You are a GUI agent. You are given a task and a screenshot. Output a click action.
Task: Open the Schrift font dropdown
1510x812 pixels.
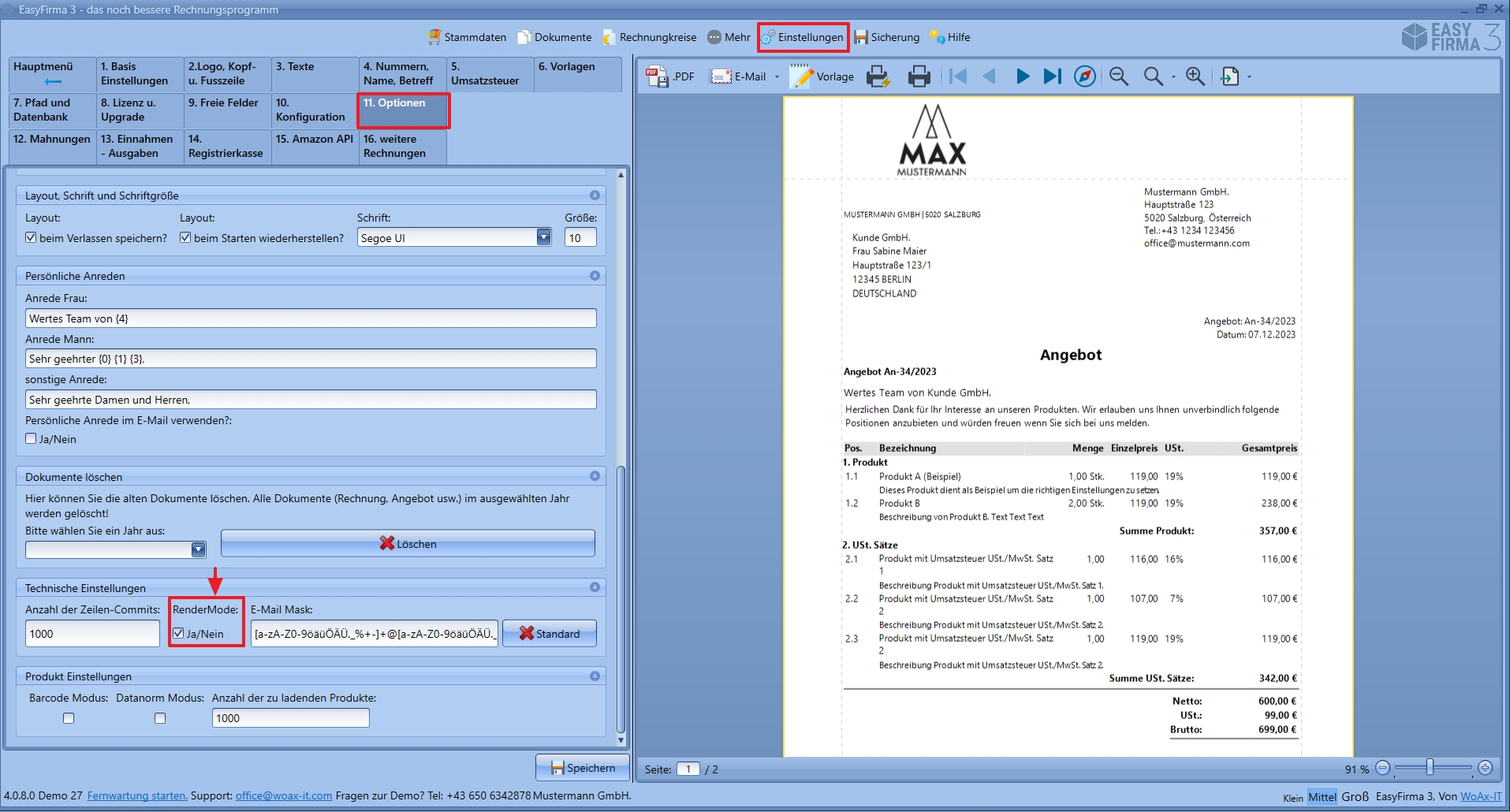pyautogui.click(x=543, y=237)
